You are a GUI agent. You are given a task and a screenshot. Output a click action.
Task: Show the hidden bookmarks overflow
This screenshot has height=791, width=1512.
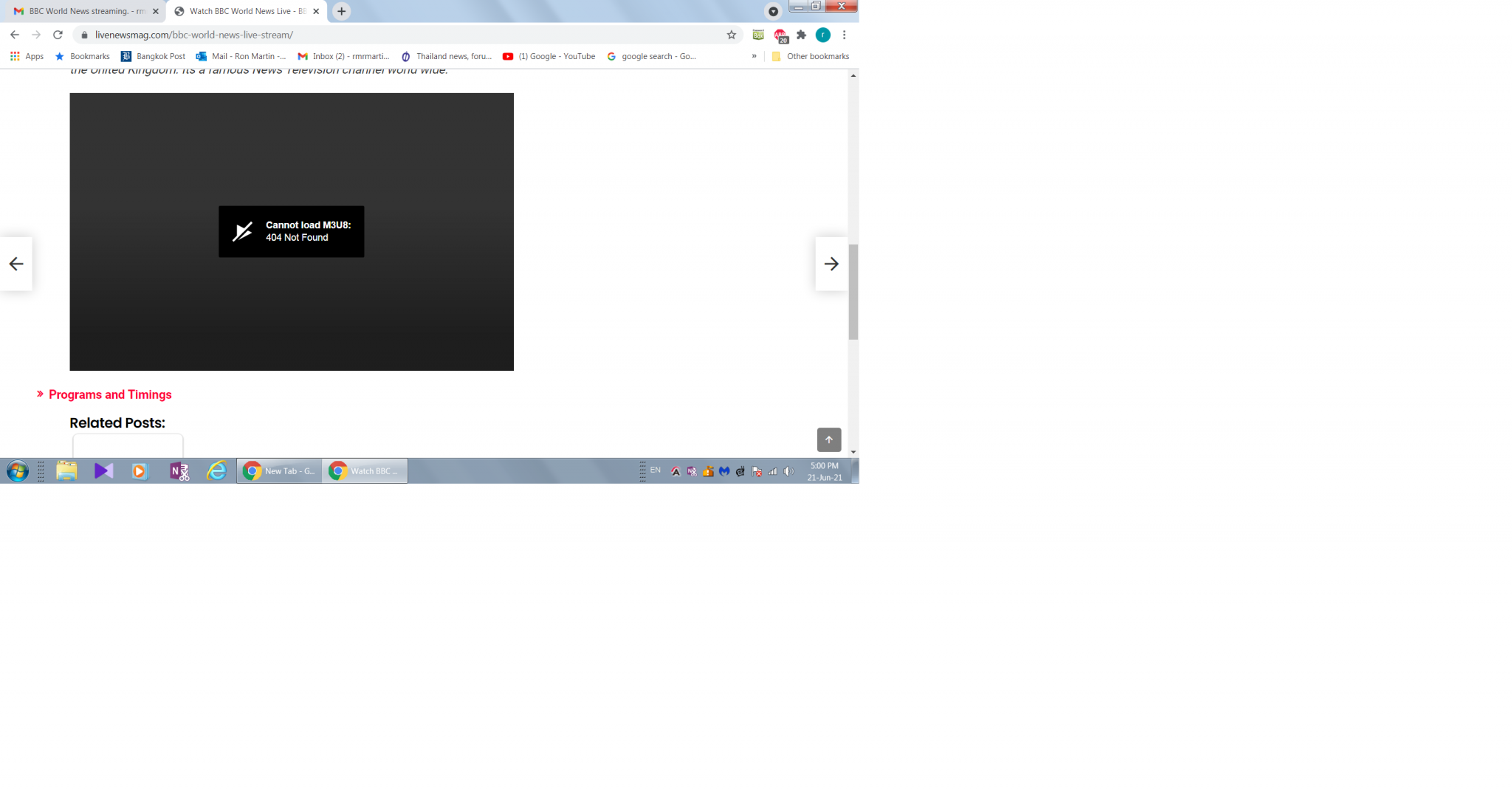754,56
